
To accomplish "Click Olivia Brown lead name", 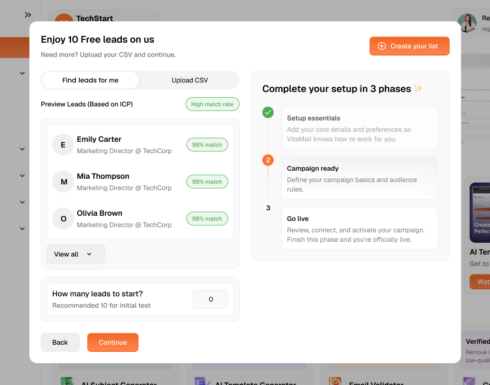I will 99,213.
